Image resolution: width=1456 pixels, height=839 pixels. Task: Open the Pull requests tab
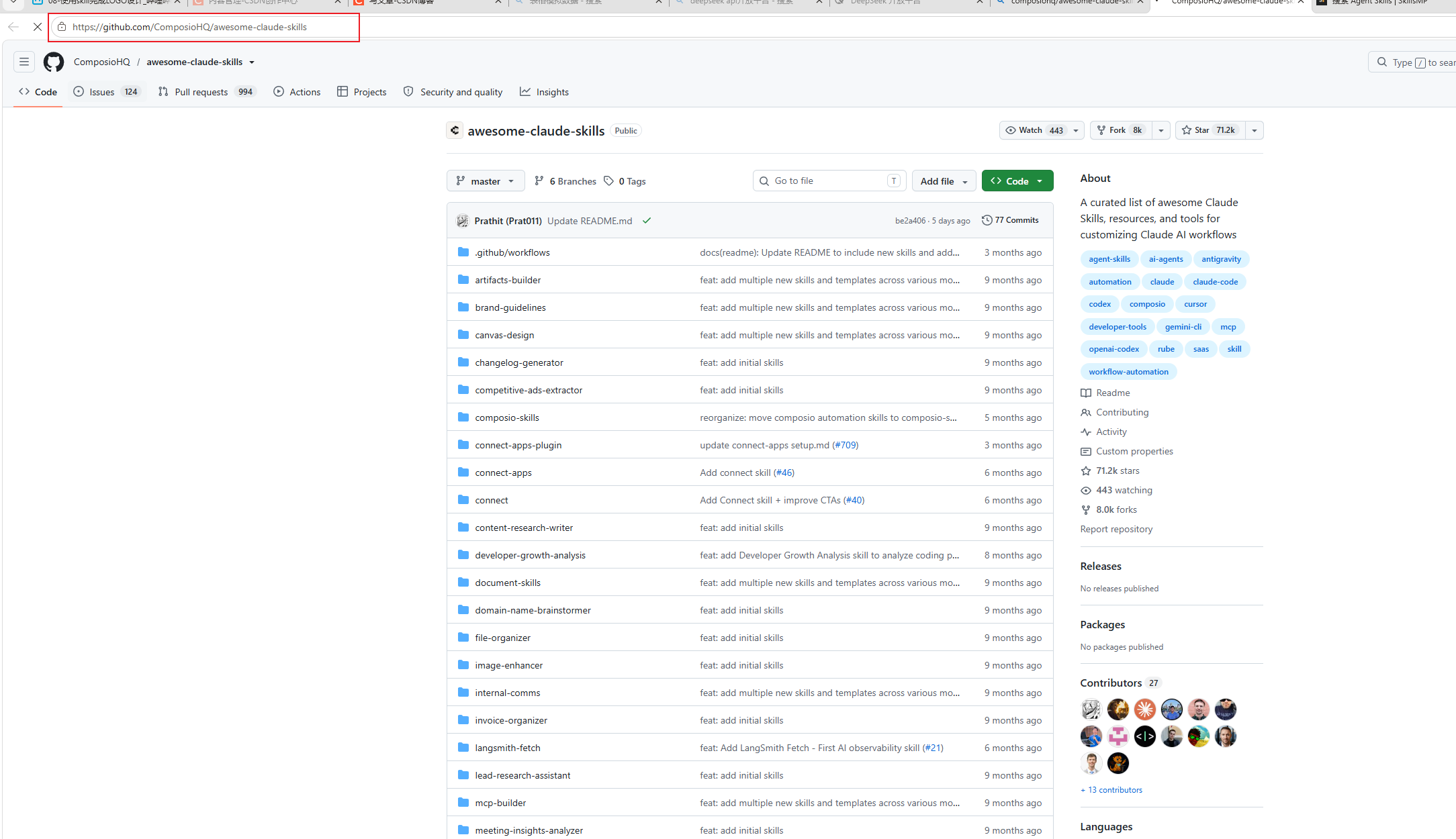[x=206, y=92]
